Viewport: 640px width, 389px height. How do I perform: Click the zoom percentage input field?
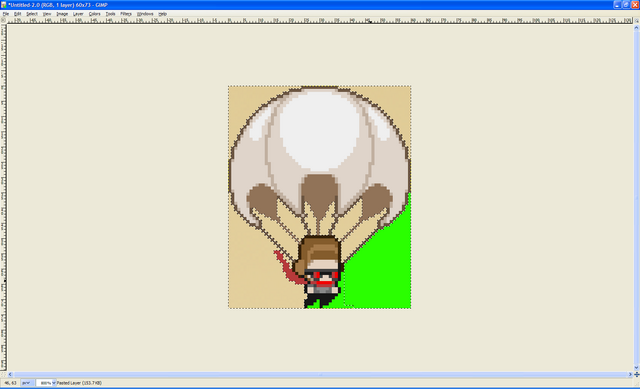(x=44, y=383)
